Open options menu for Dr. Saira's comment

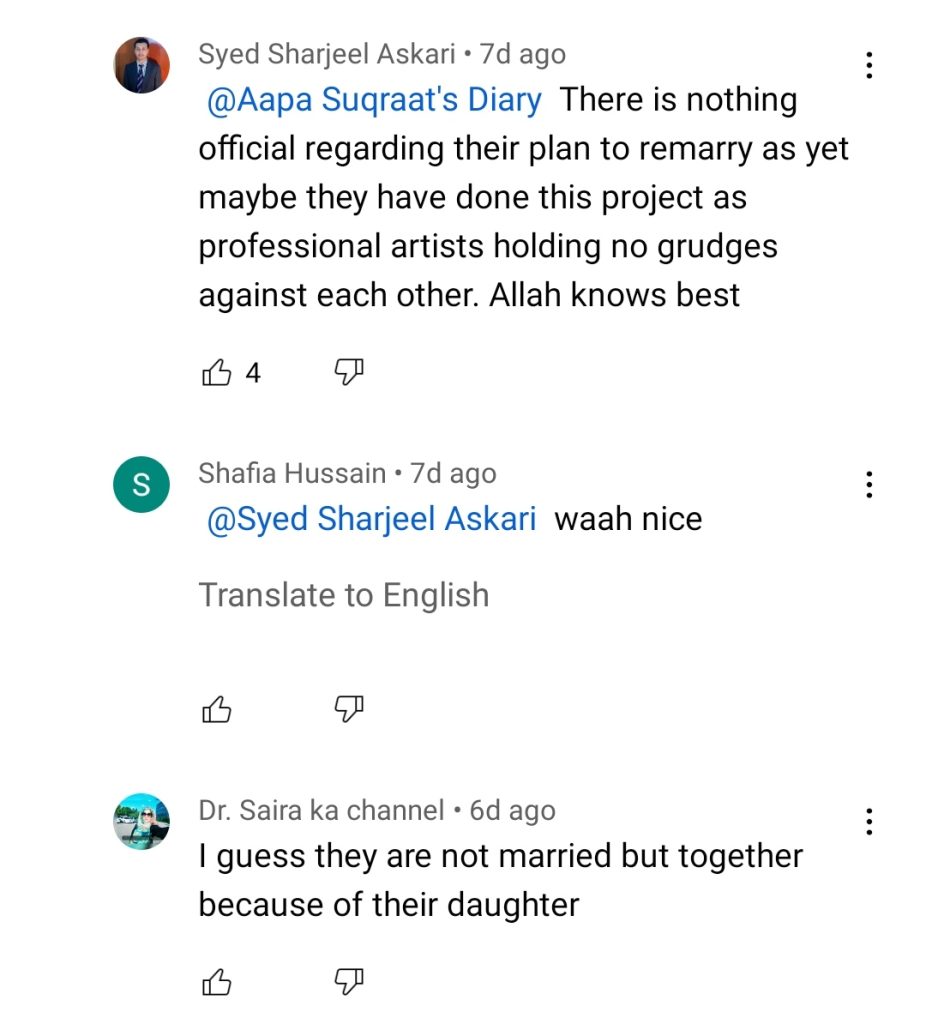click(x=869, y=822)
